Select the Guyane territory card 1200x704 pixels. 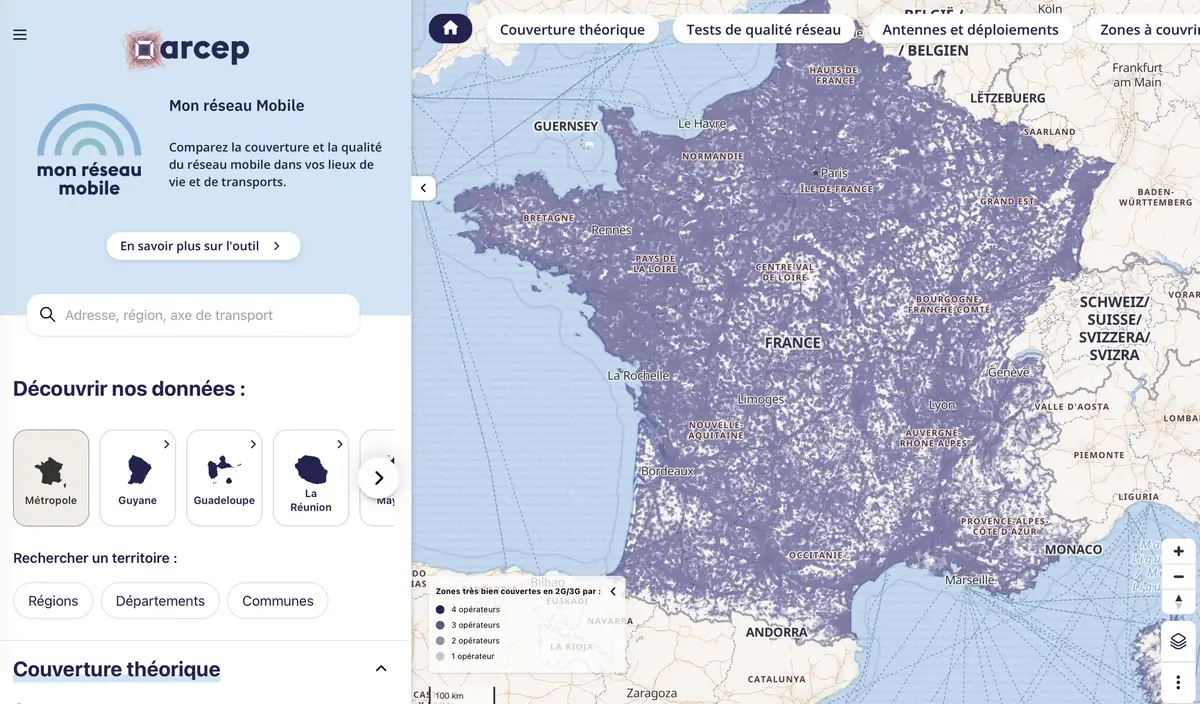[138, 478]
